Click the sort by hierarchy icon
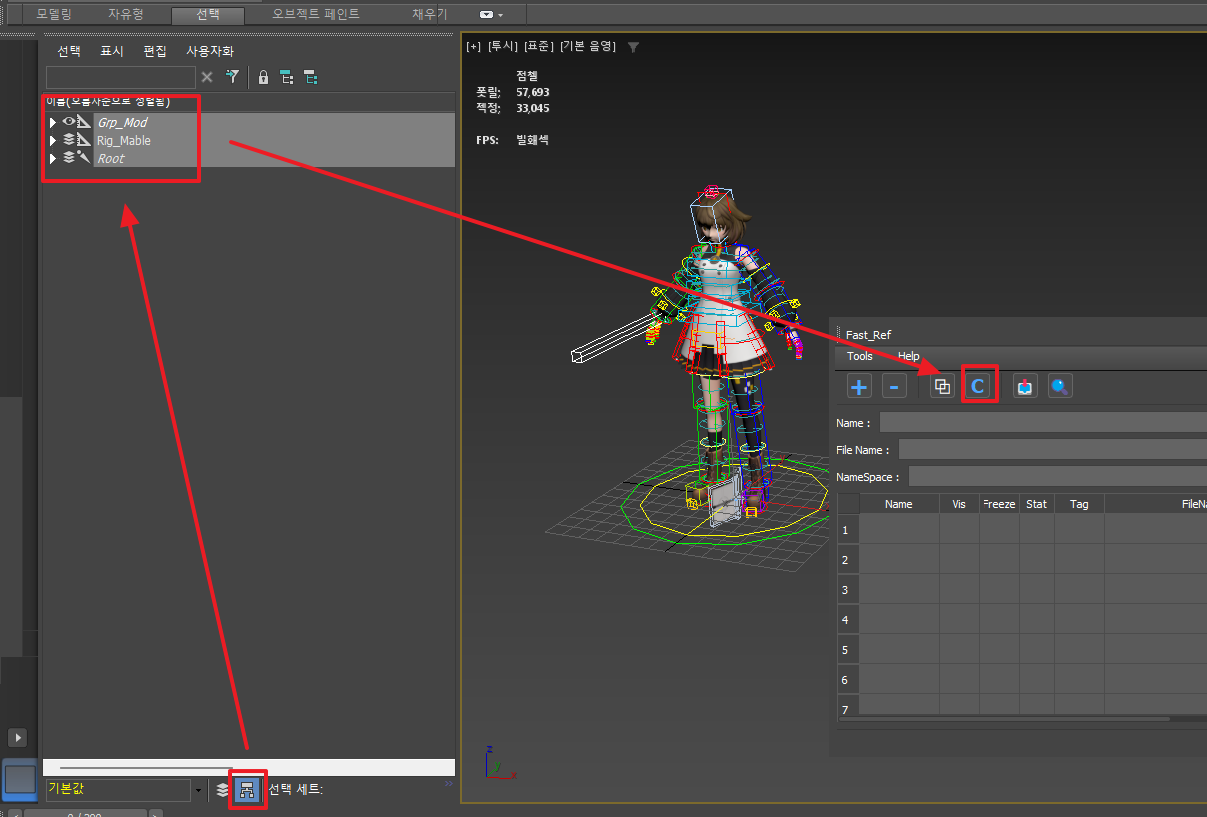Image resolution: width=1207 pixels, height=817 pixels. (x=247, y=790)
